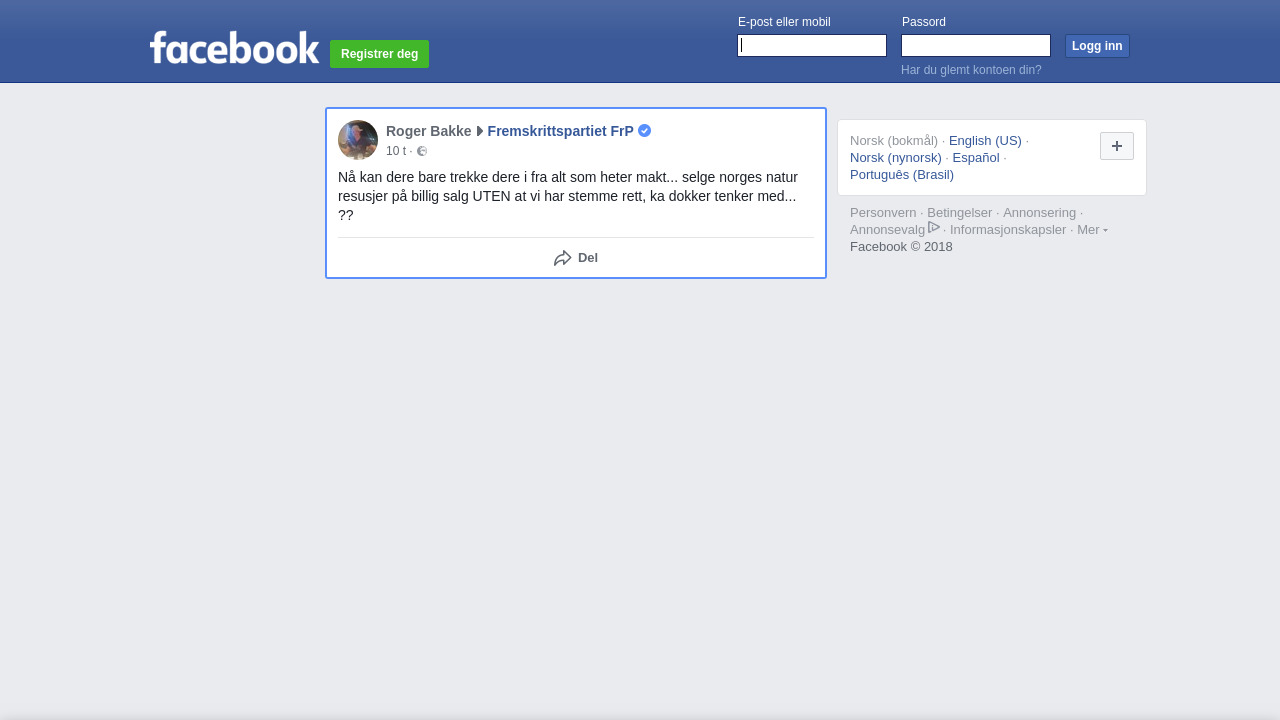
Task: Click the Logg inn button
Action: point(1097,46)
